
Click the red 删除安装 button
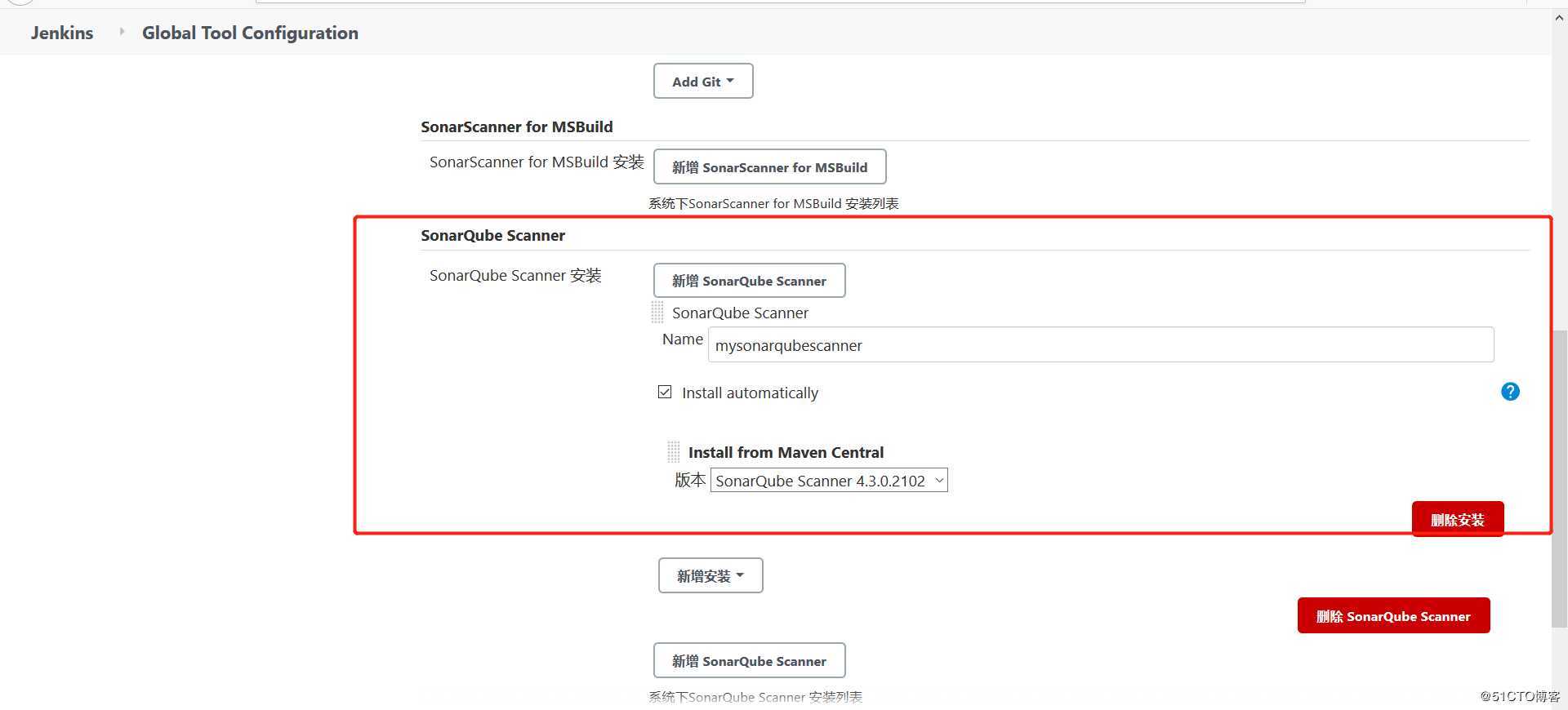point(1458,519)
